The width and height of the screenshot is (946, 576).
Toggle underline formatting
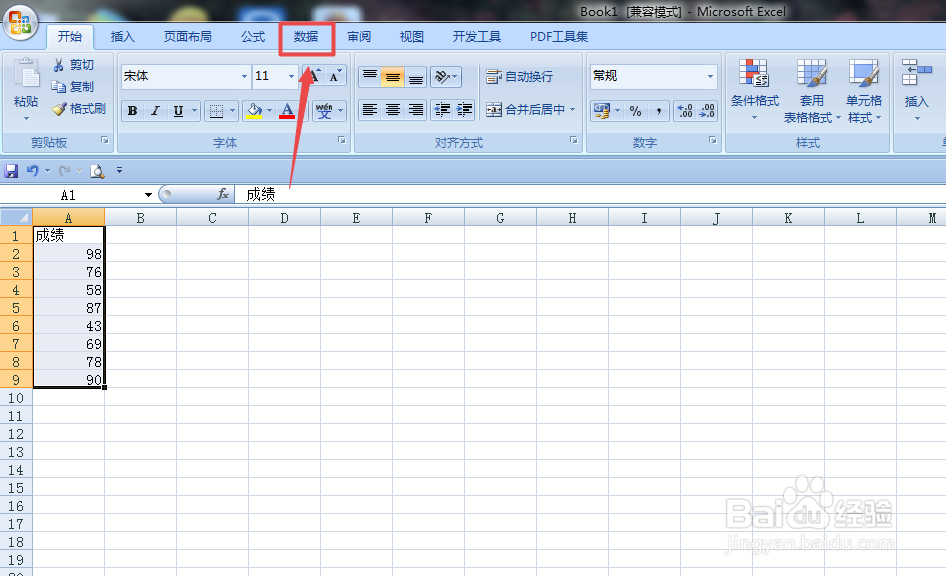[x=178, y=111]
